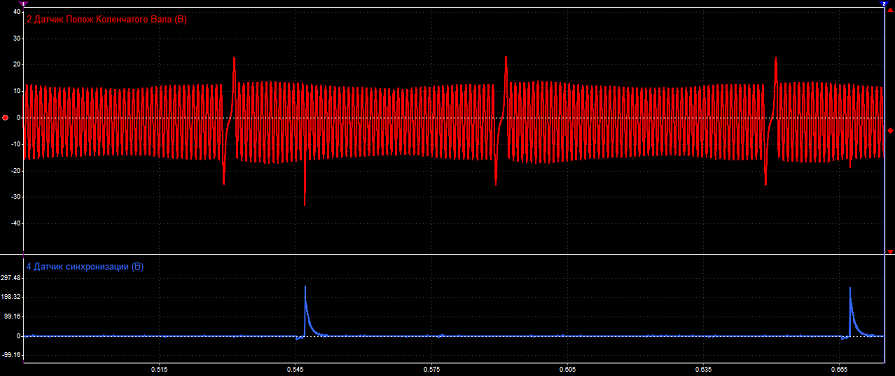Viewport: 895px width, 376px height.
Task: Click the red diamond marker on right edge
Action: (x=890, y=131)
